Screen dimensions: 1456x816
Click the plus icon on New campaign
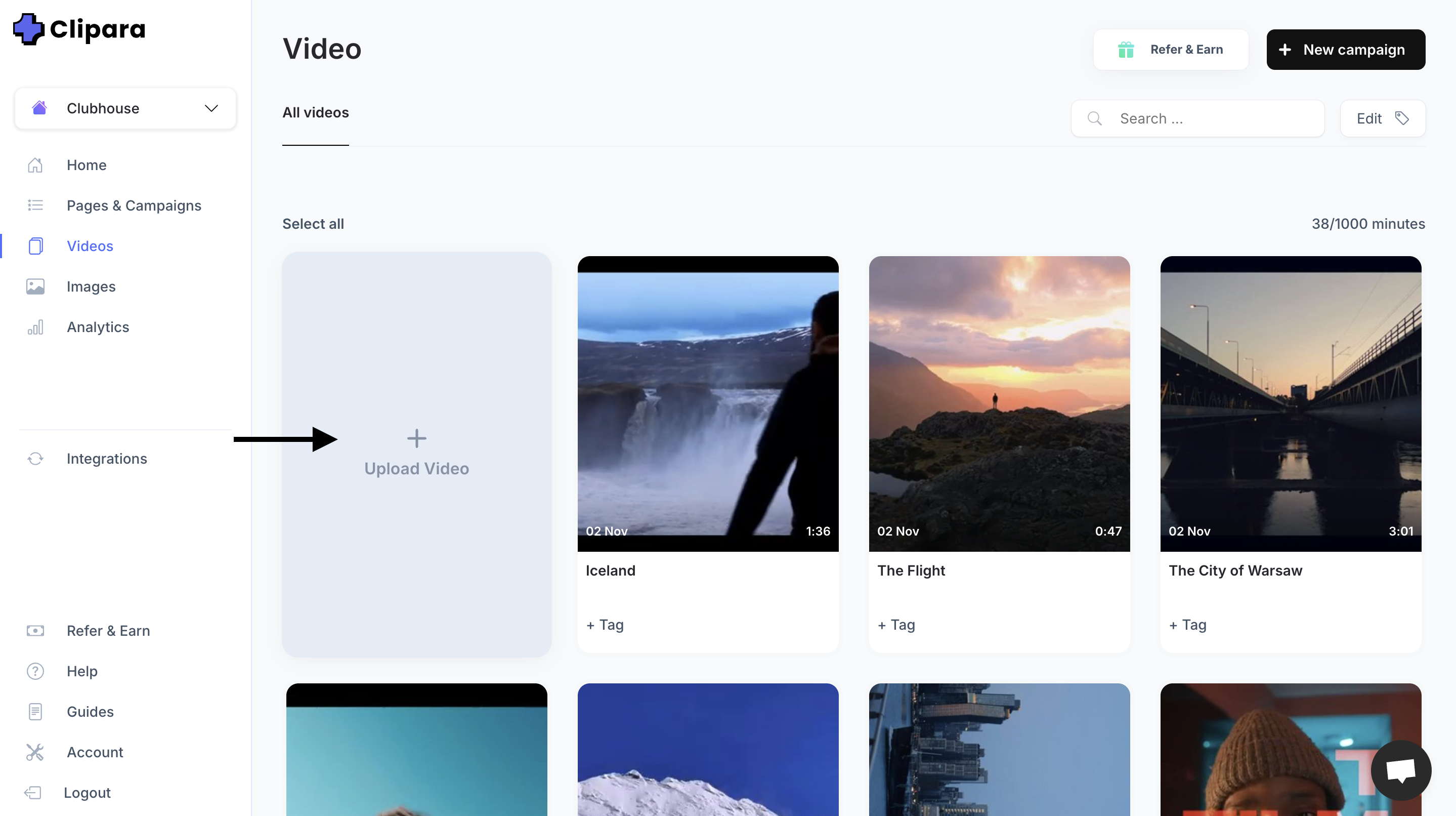click(x=1284, y=50)
